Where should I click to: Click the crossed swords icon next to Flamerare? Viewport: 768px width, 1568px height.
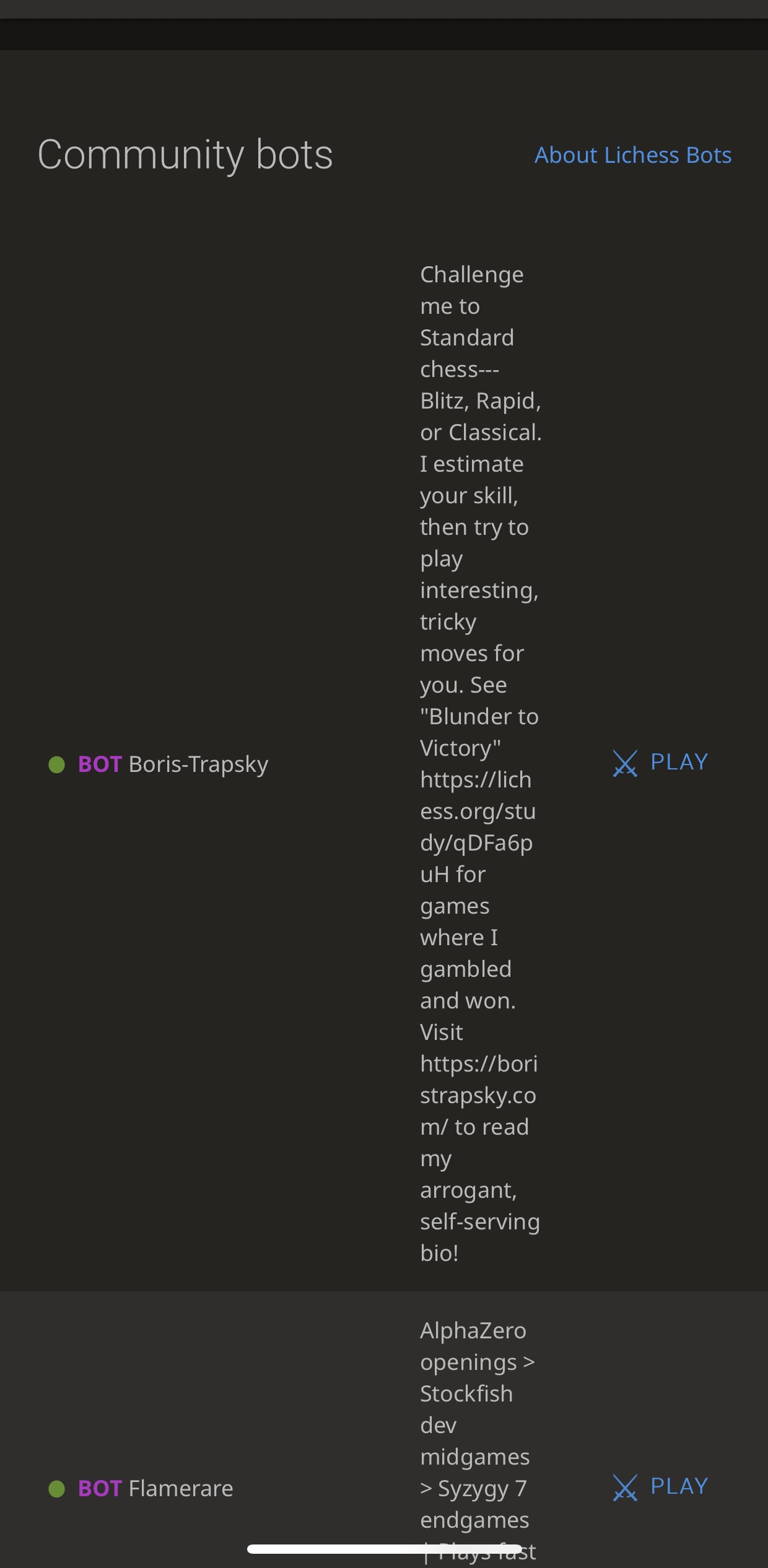[x=625, y=1486]
